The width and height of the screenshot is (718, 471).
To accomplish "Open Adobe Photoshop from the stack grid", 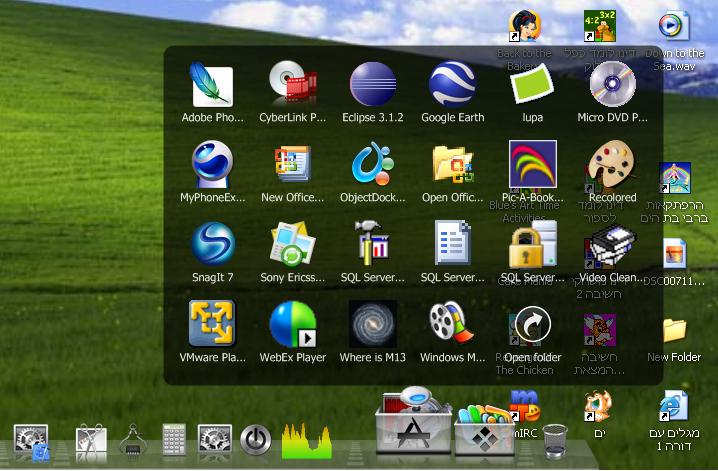I will coord(212,86).
